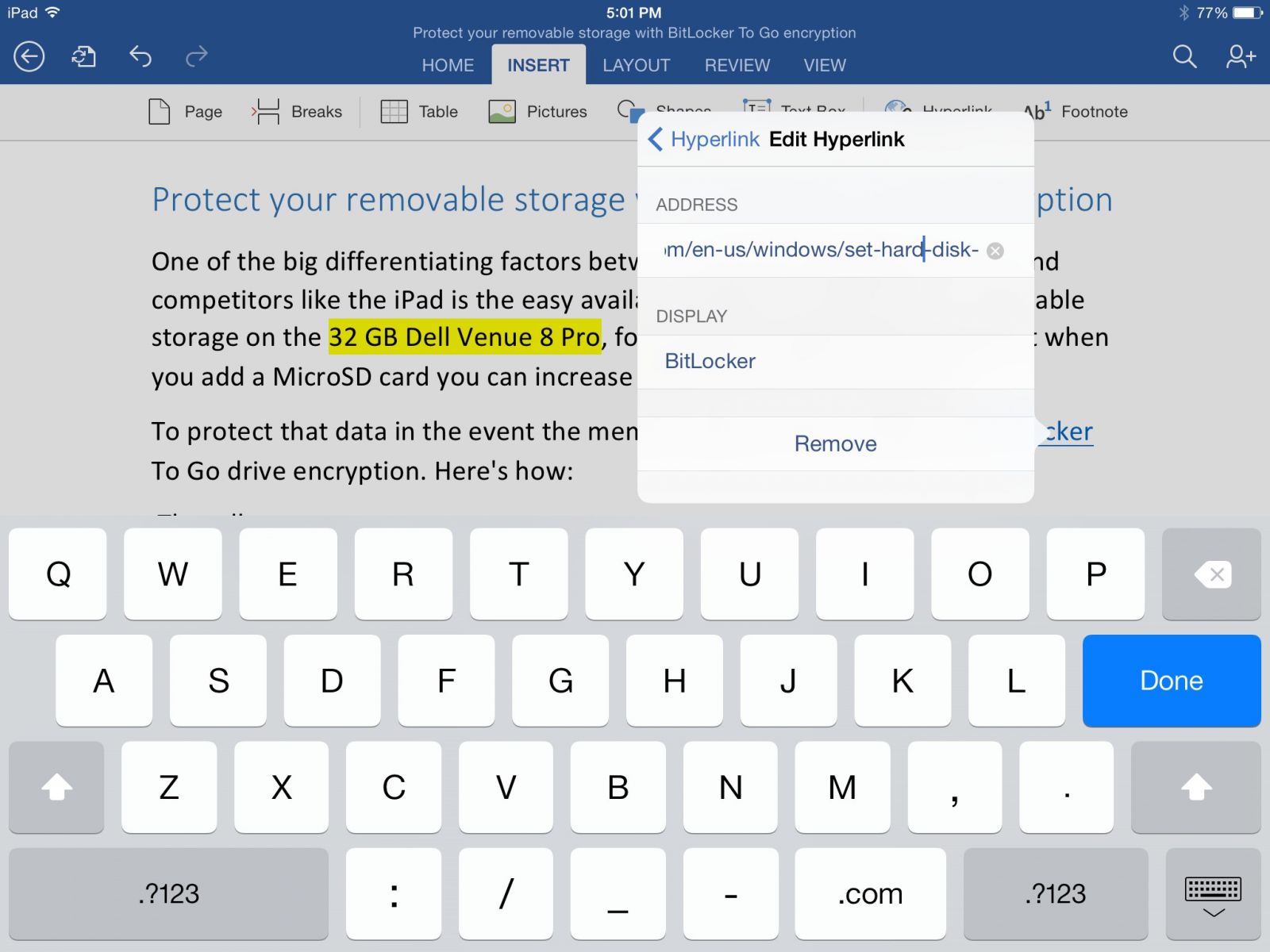Tap the B key
Screen dimensions: 1270x952
click(618, 787)
